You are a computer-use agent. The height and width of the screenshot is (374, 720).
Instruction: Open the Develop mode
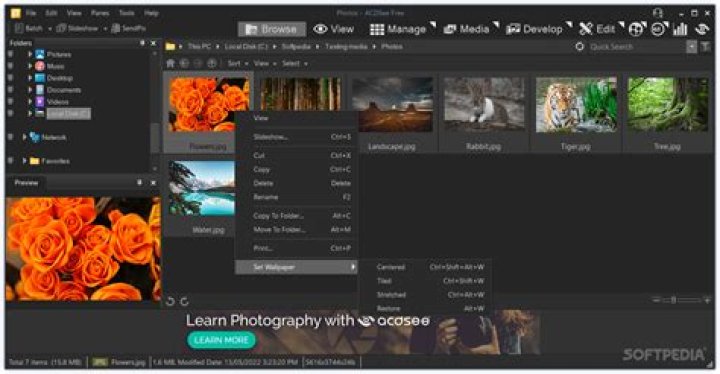534,29
